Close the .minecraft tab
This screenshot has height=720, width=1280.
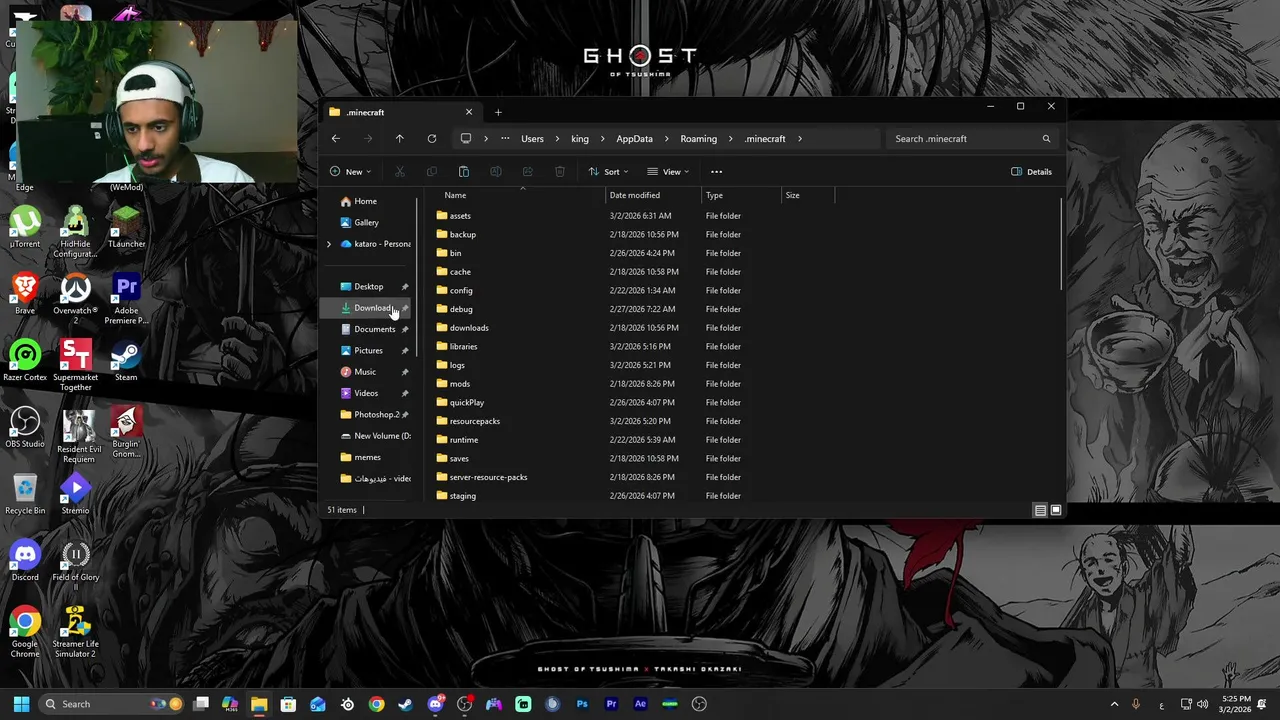click(468, 112)
